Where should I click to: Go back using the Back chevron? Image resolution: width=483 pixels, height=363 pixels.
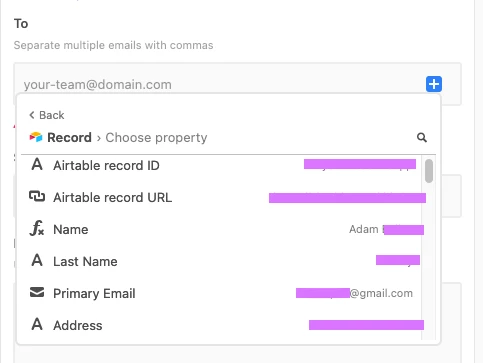click(47, 115)
